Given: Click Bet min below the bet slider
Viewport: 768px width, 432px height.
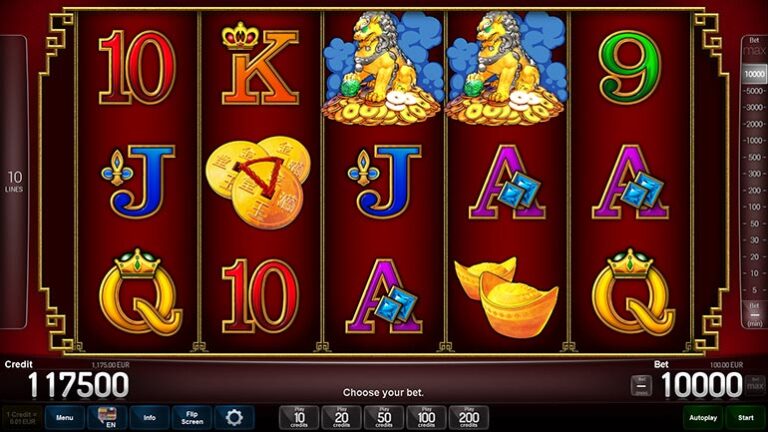Looking at the screenshot, I should (755, 314).
